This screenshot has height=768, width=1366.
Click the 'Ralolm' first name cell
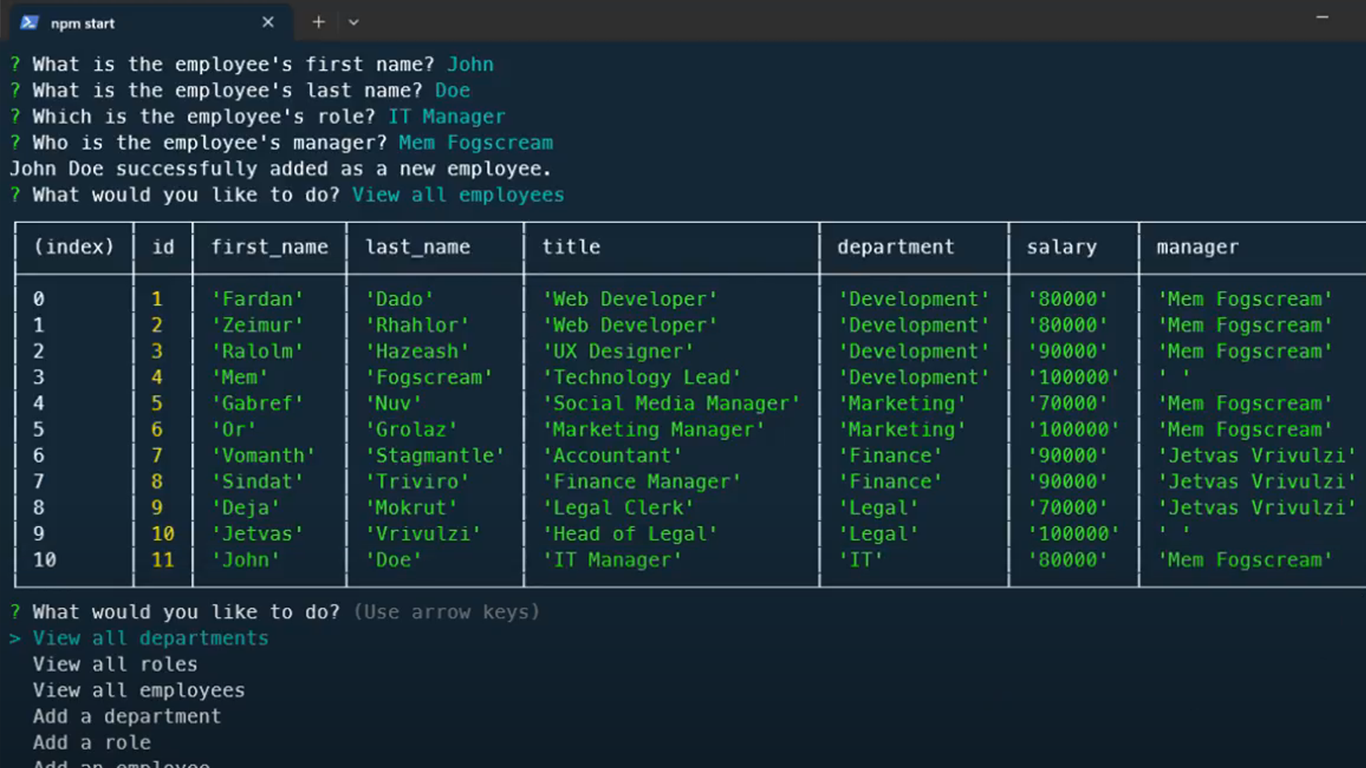coord(257,351)
